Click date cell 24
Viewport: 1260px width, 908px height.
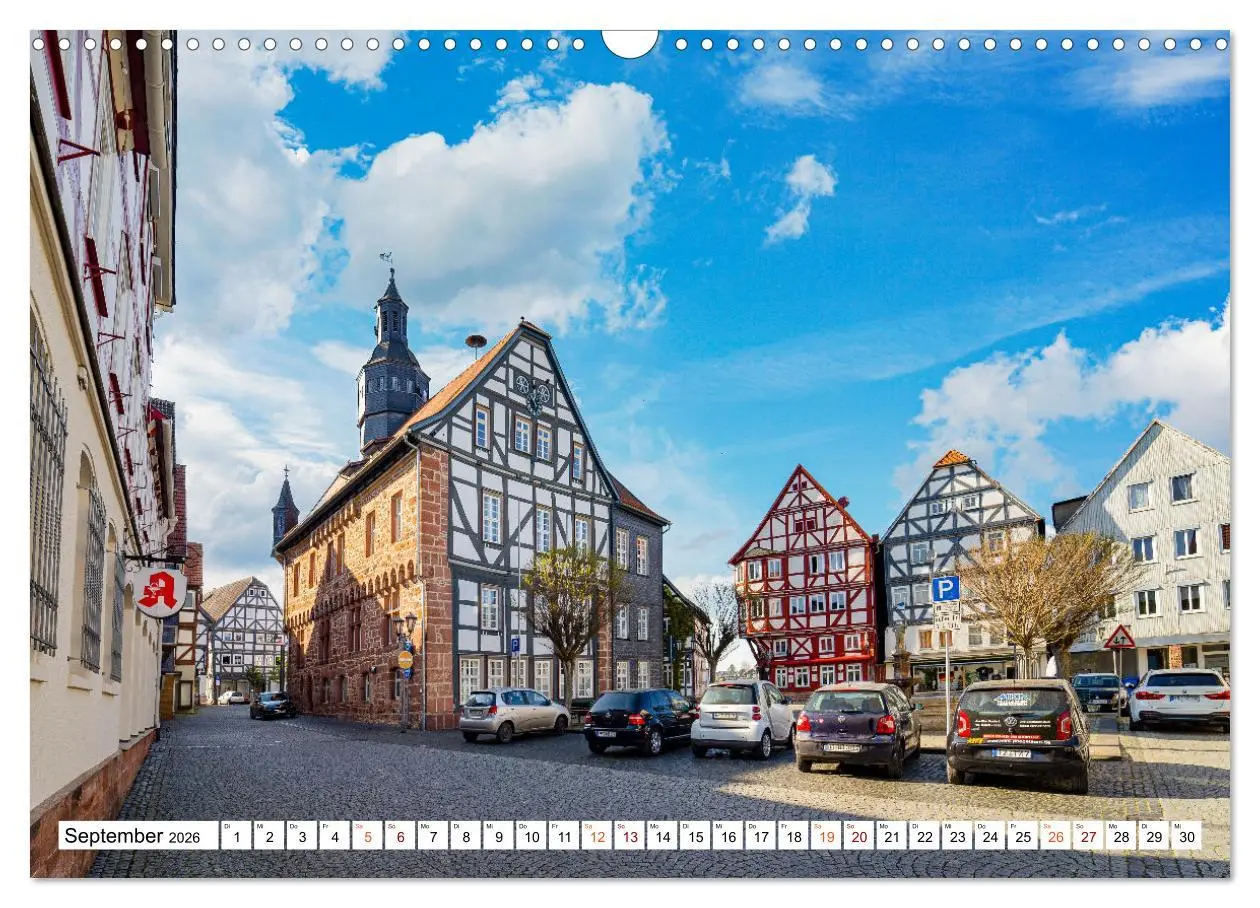click(x=989, y=836)
